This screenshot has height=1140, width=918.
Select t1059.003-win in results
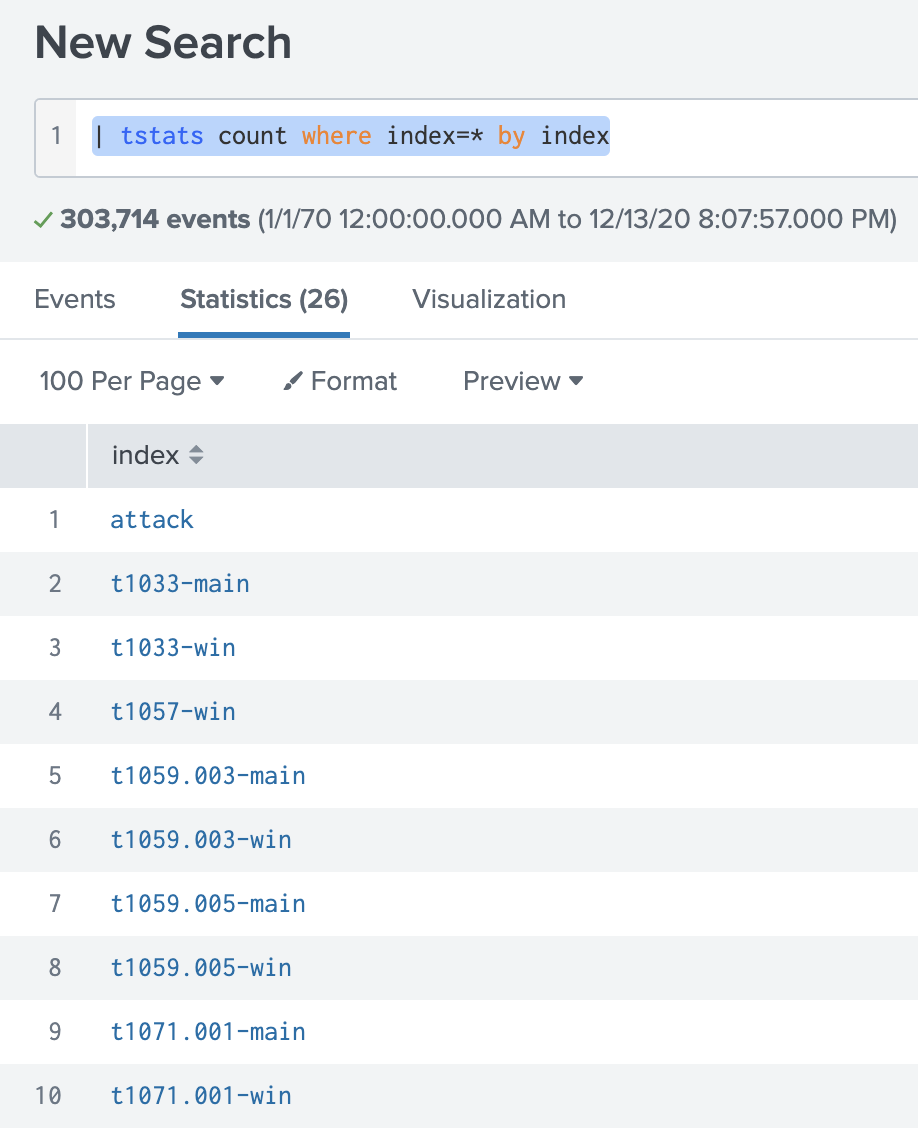point(201,840)
